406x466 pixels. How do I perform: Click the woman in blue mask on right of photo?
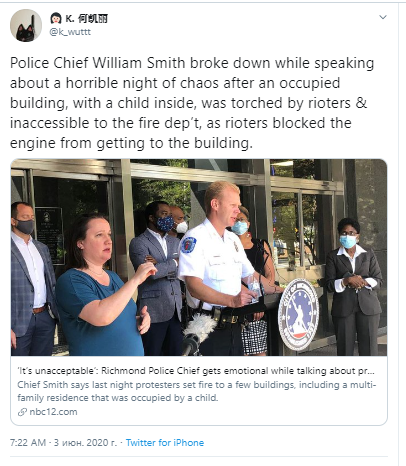click(353, 287)
